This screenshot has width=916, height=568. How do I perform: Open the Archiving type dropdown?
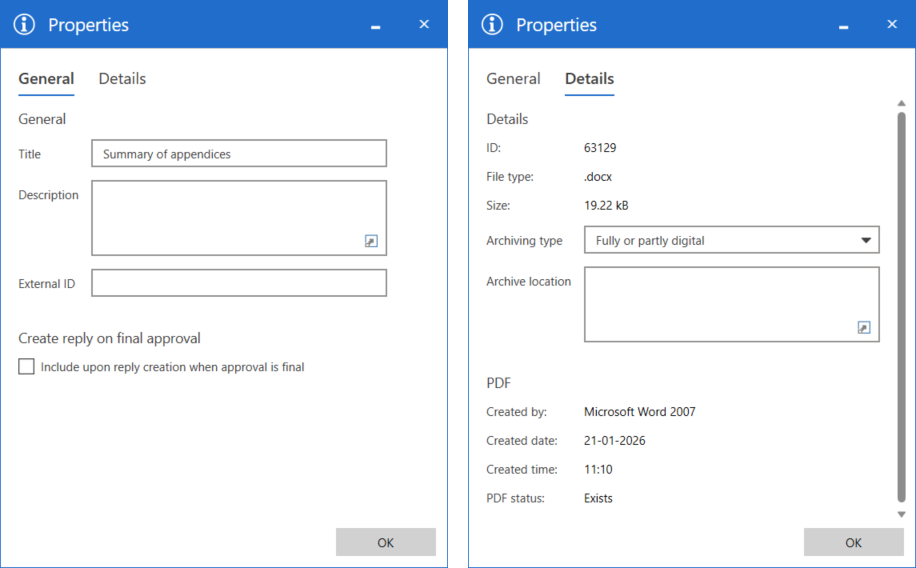[731, 240]
